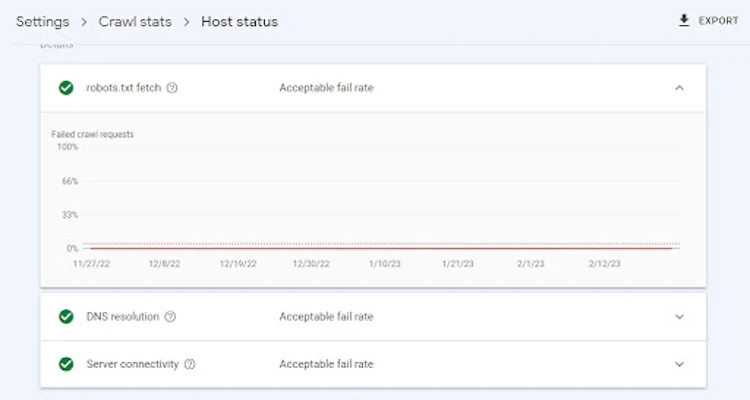Click the 11/27/22 date label
This screenshot has height=400, width=750.
pyautogui.click(x=91, y=264)
